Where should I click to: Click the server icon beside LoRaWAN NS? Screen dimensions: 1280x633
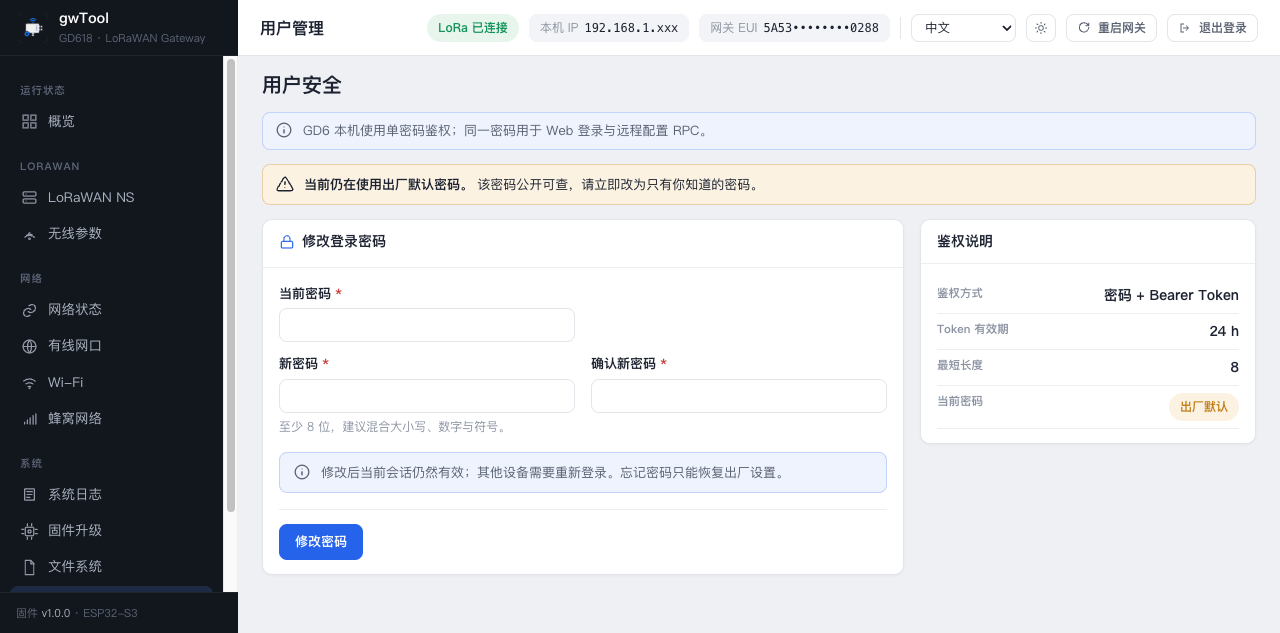(x=29, y=197)
